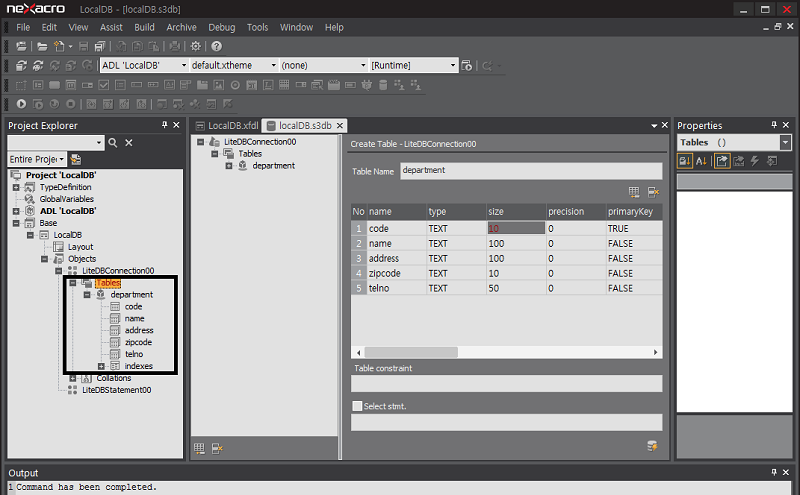The image size is (800, 495).
Task: Open the Entire Project scope dropdown
Action: (x=62, y=159)
